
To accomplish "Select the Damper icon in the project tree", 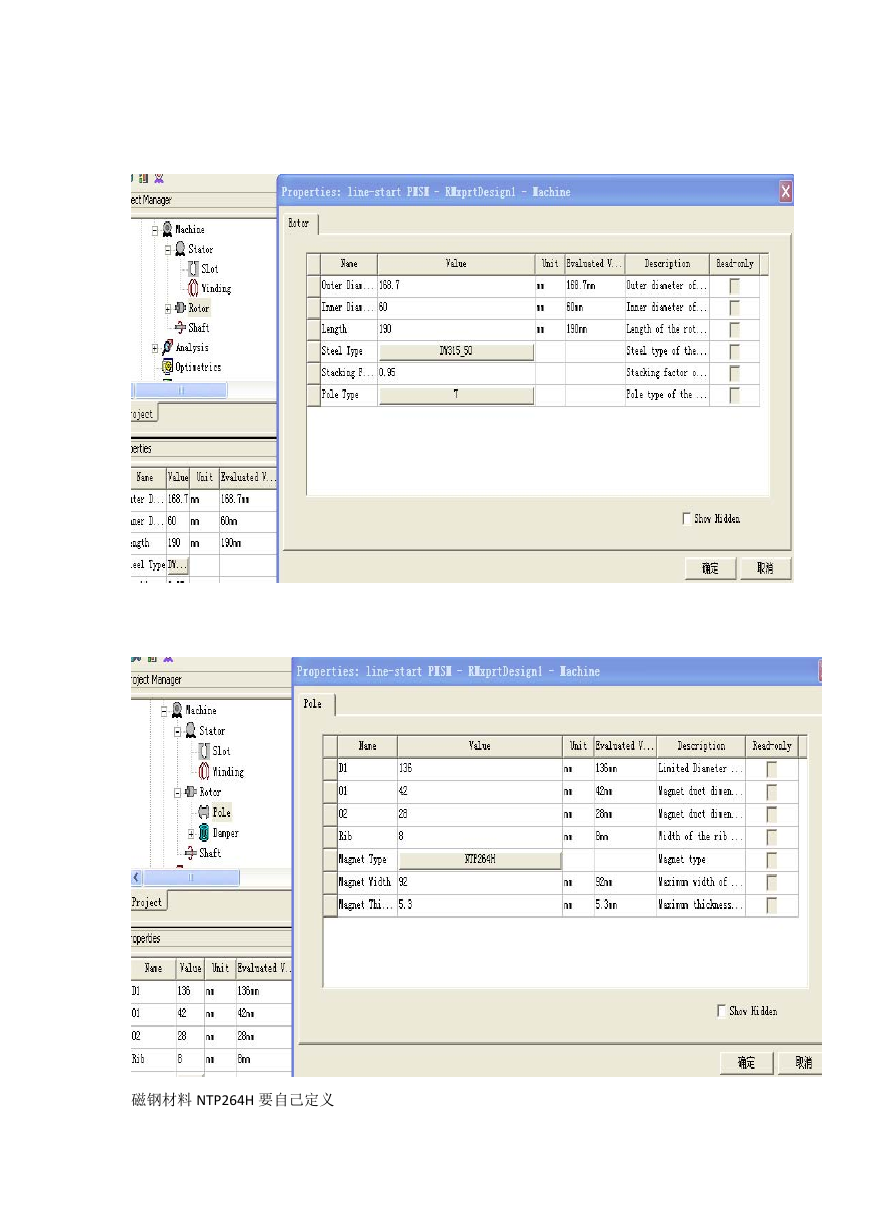I will point(204,833).
